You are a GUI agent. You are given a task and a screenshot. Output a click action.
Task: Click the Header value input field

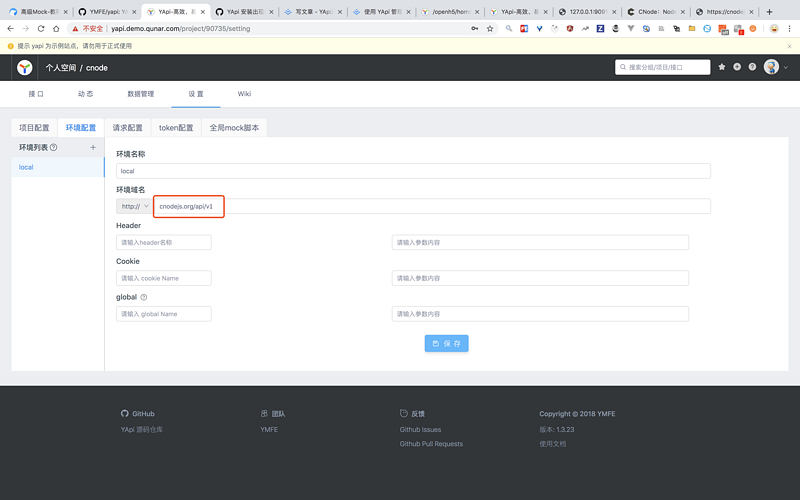tap(540, 242)
